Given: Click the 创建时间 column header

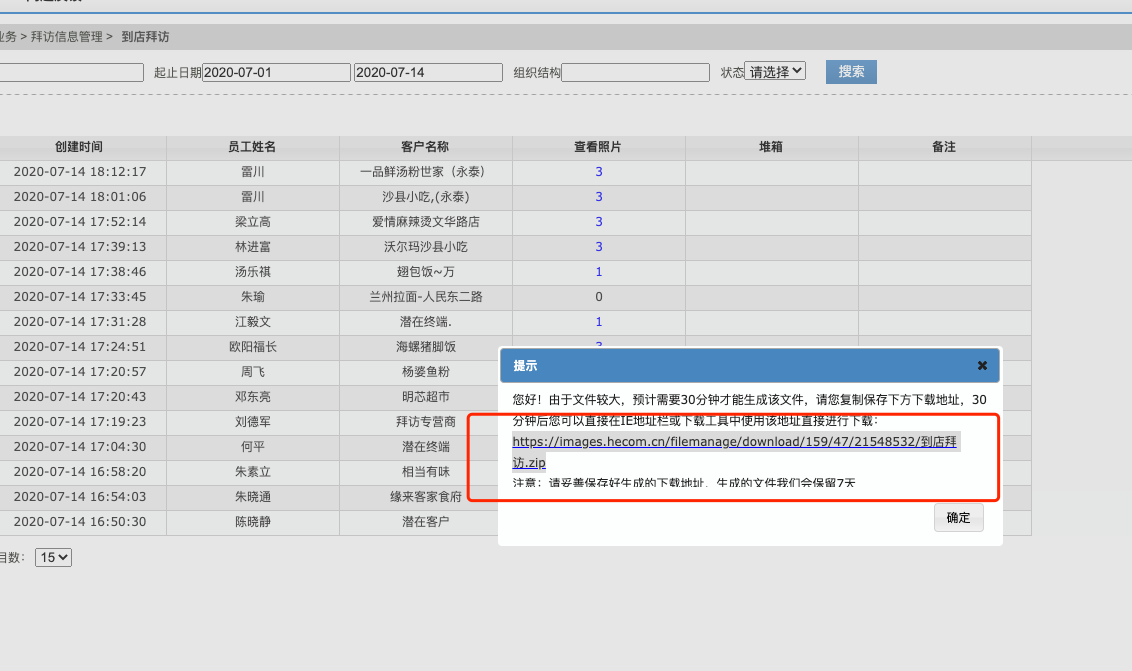Looking at the screenshot, I should pos(79,147).
